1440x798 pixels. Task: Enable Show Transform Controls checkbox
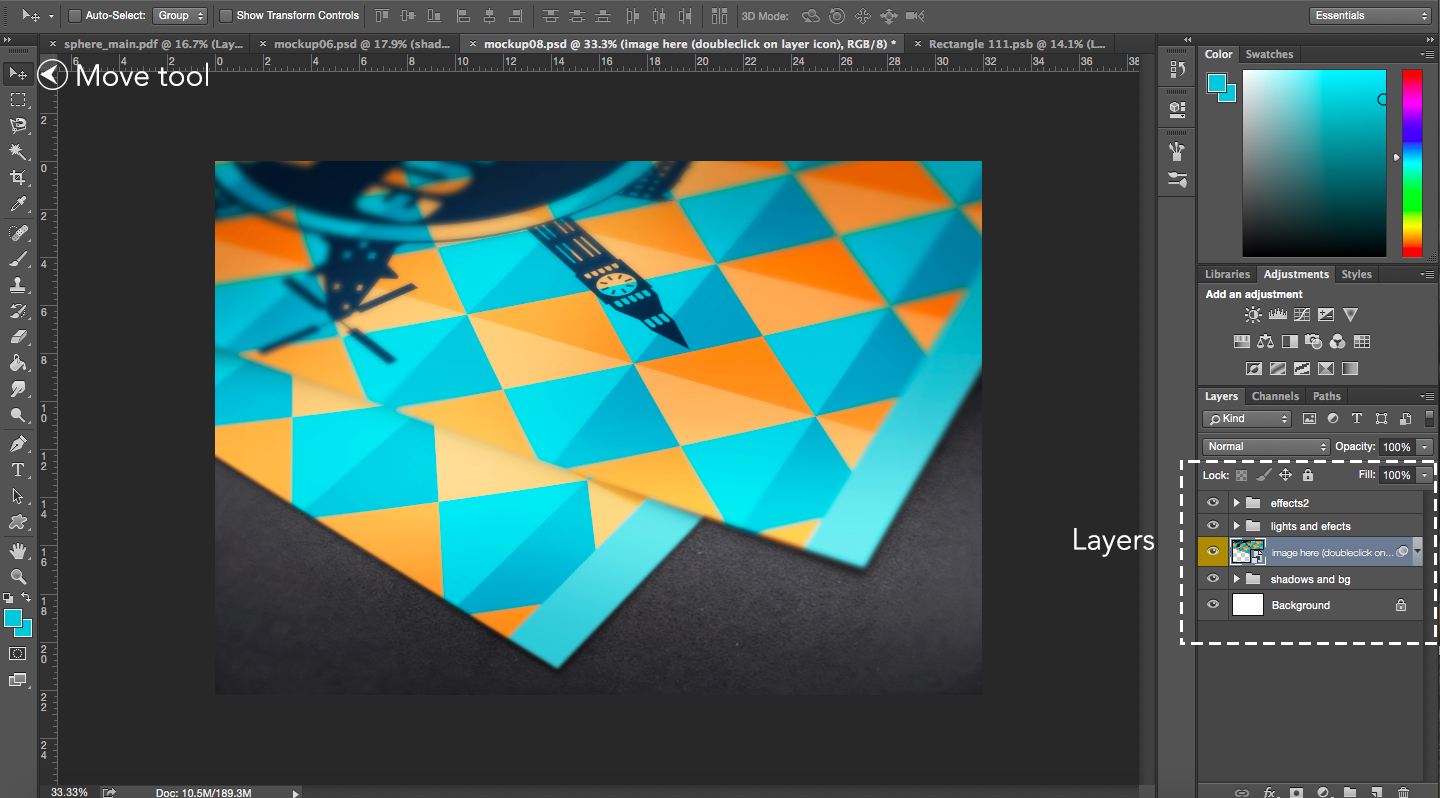[x=226, y=16]
